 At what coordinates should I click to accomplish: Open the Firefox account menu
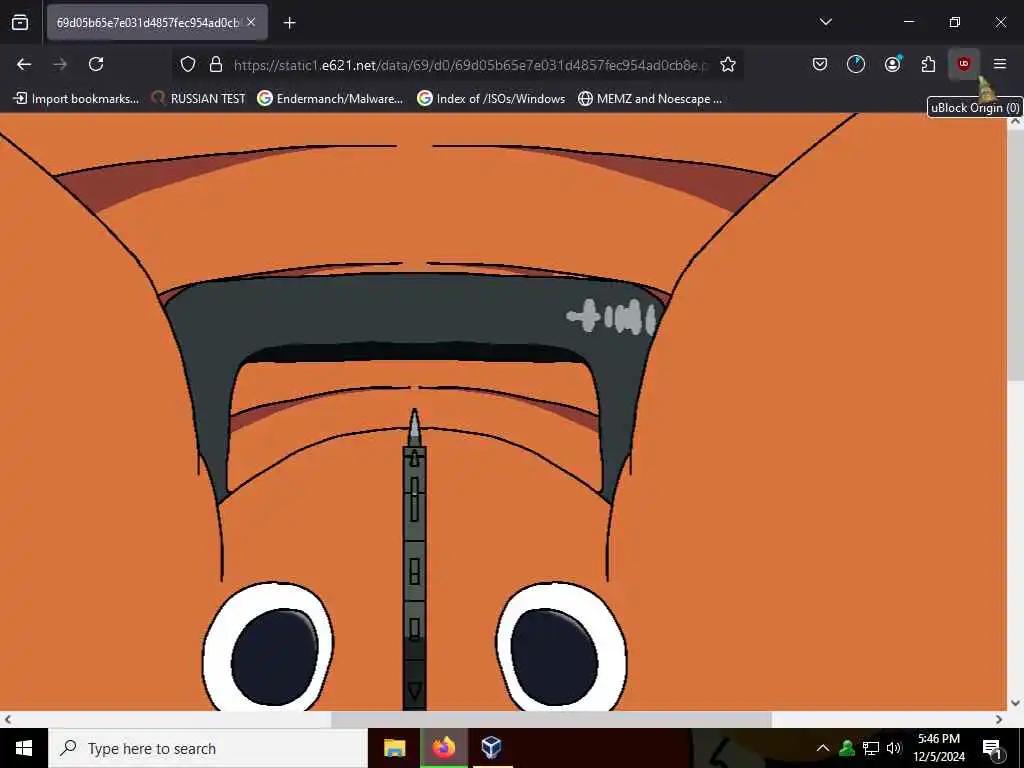click(x=892, y=64)
